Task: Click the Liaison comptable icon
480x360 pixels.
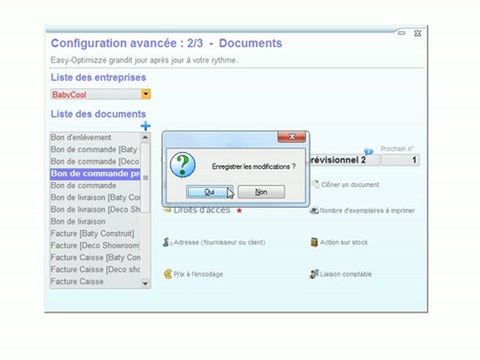Action: pos(314,274)
